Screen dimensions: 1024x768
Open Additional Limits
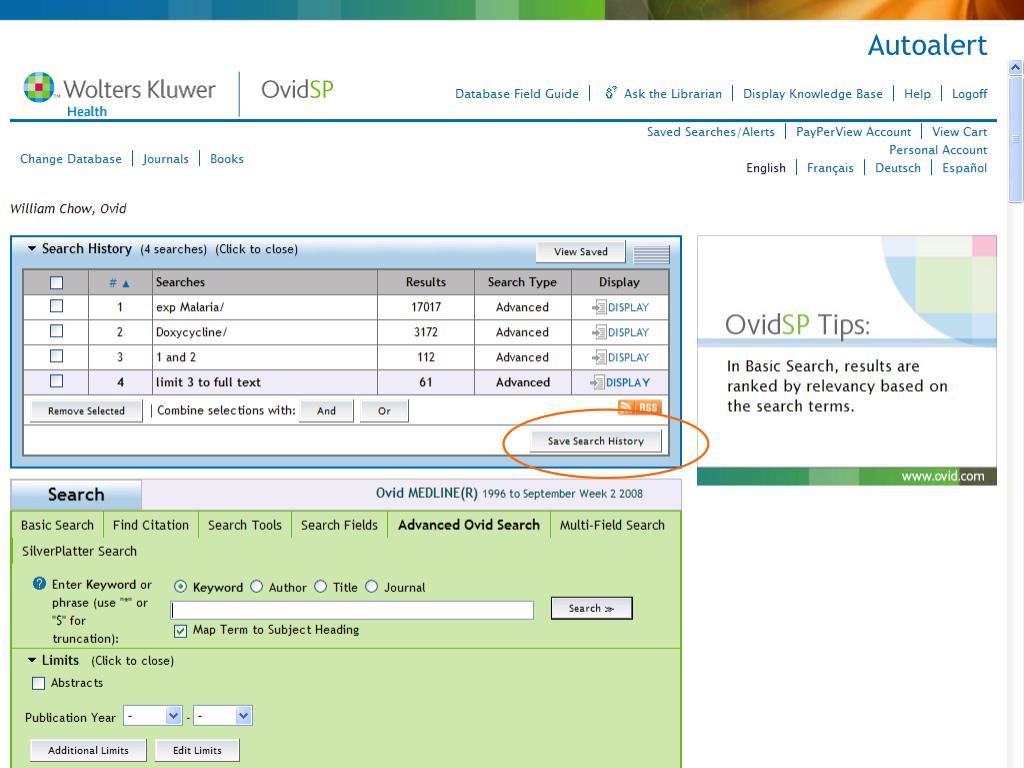(88, 750)
